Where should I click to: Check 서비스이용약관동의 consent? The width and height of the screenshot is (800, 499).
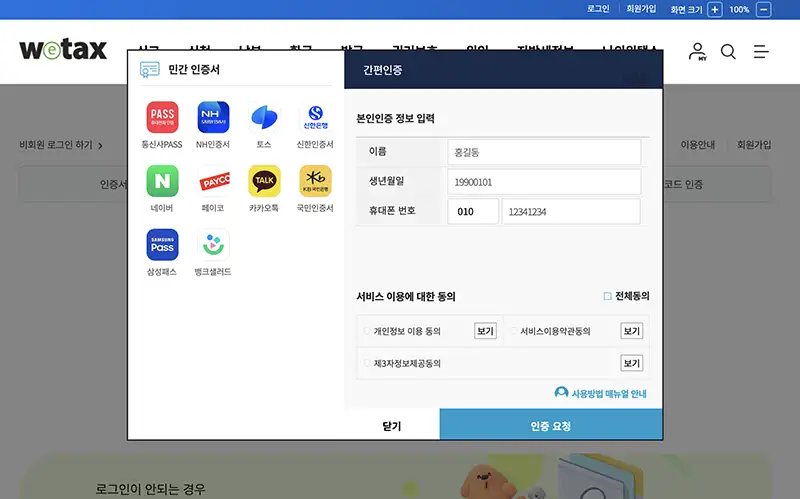point(513,331)
